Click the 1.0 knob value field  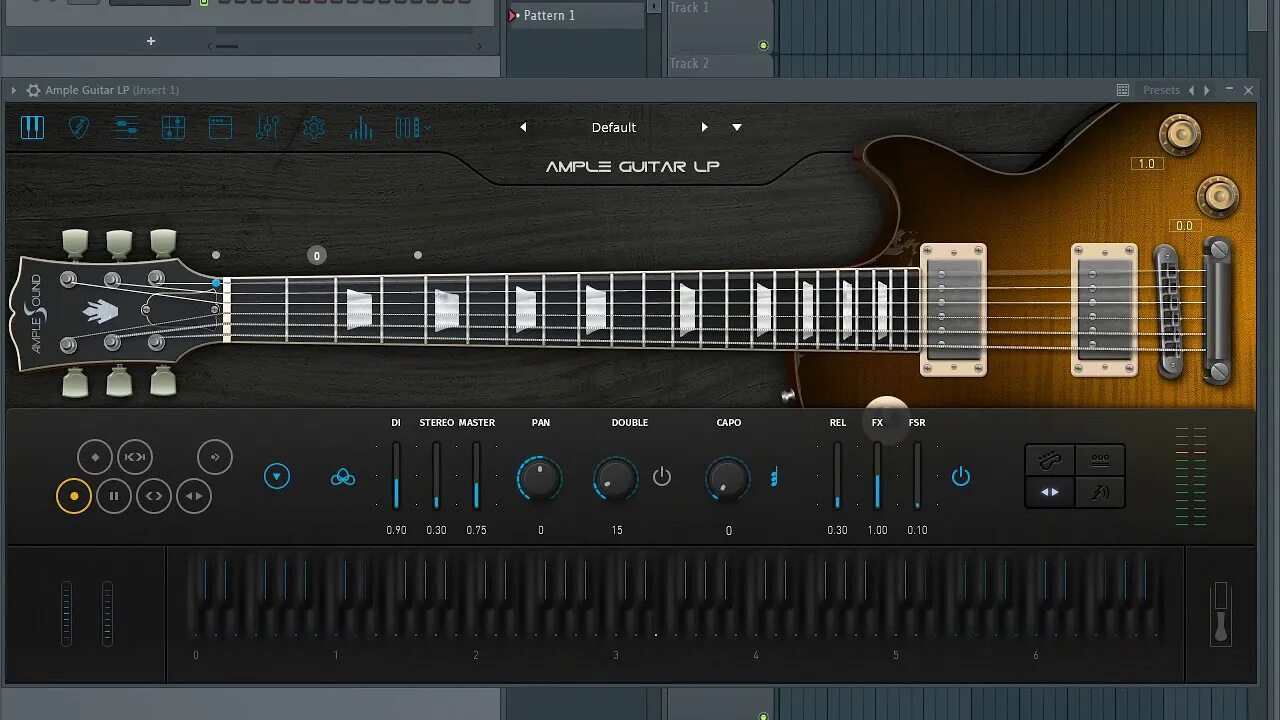pos(1147,164)
